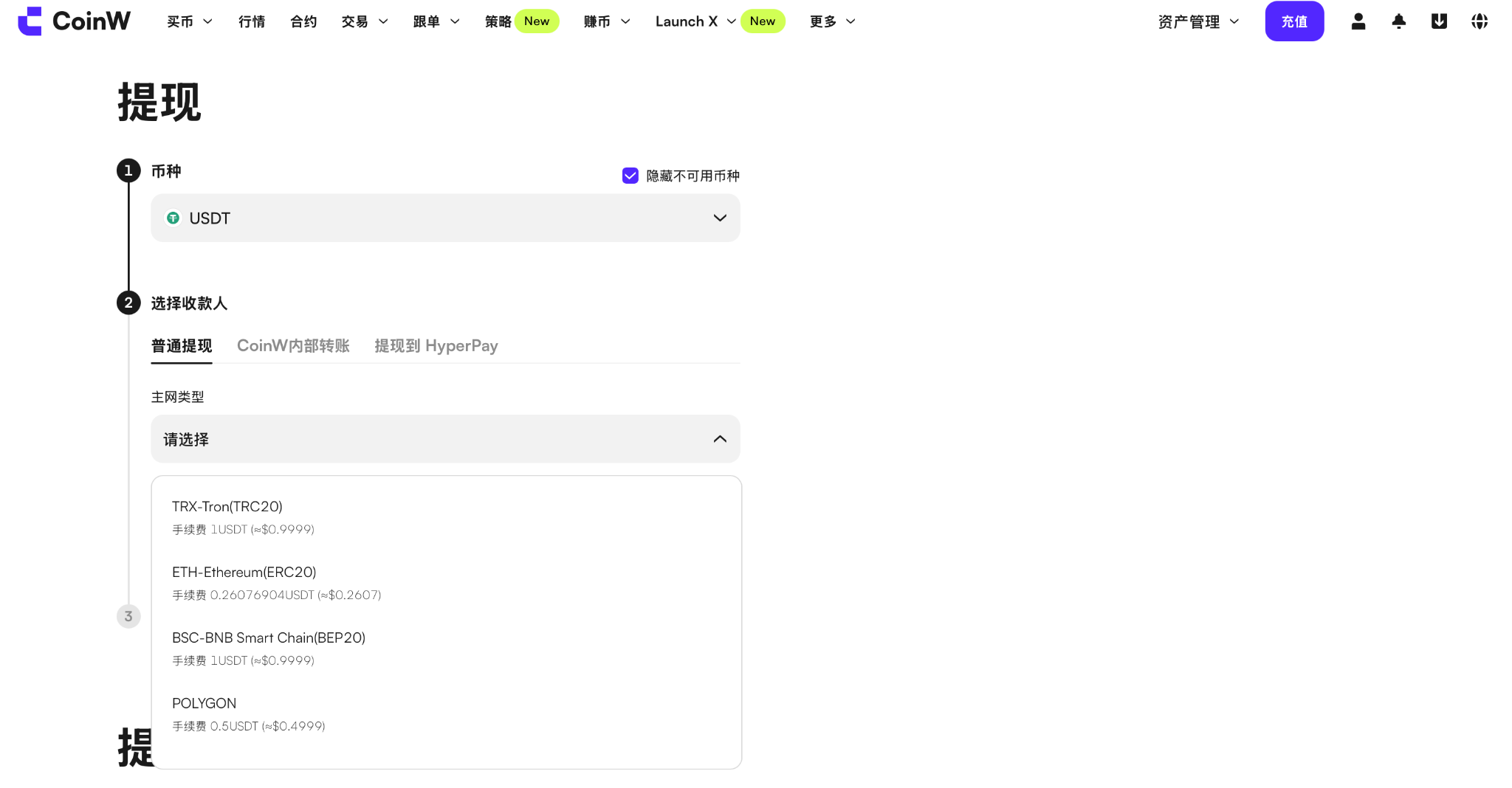Open the USDT currency selector
Viewport: 1512px width, 788px height.
(445, 218)
